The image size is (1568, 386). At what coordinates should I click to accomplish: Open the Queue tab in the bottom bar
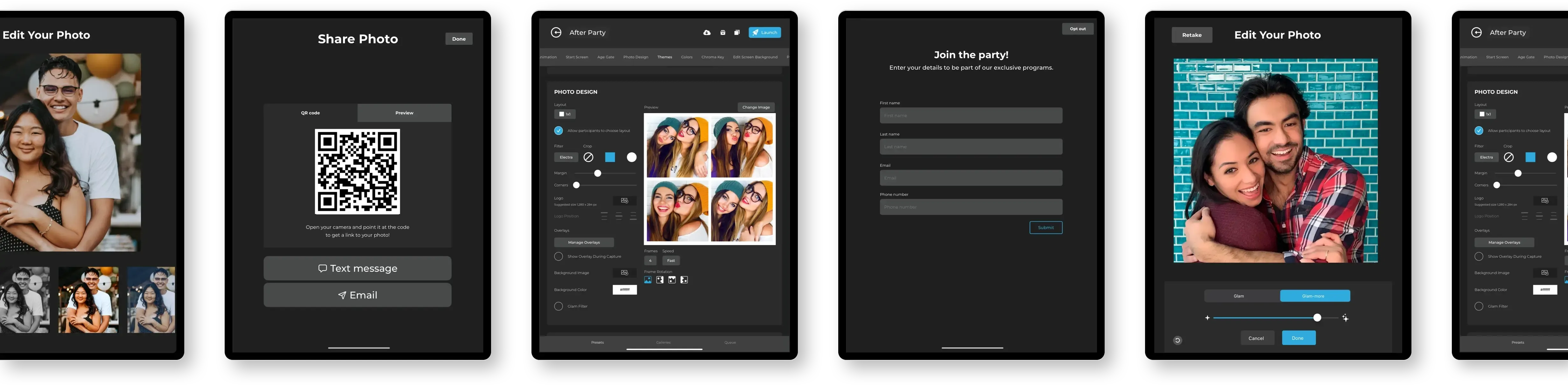pyautogui.click(x=730, y=343)
